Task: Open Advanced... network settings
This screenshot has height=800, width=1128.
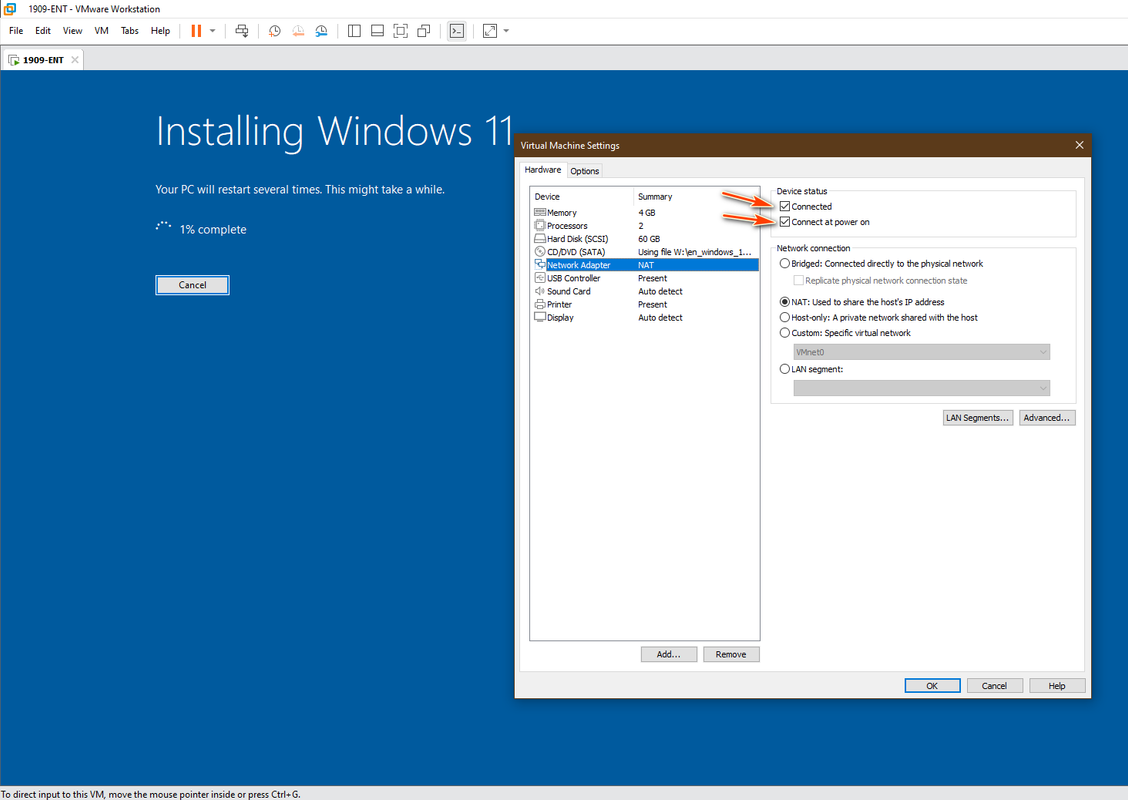Action: (1047, 418)
